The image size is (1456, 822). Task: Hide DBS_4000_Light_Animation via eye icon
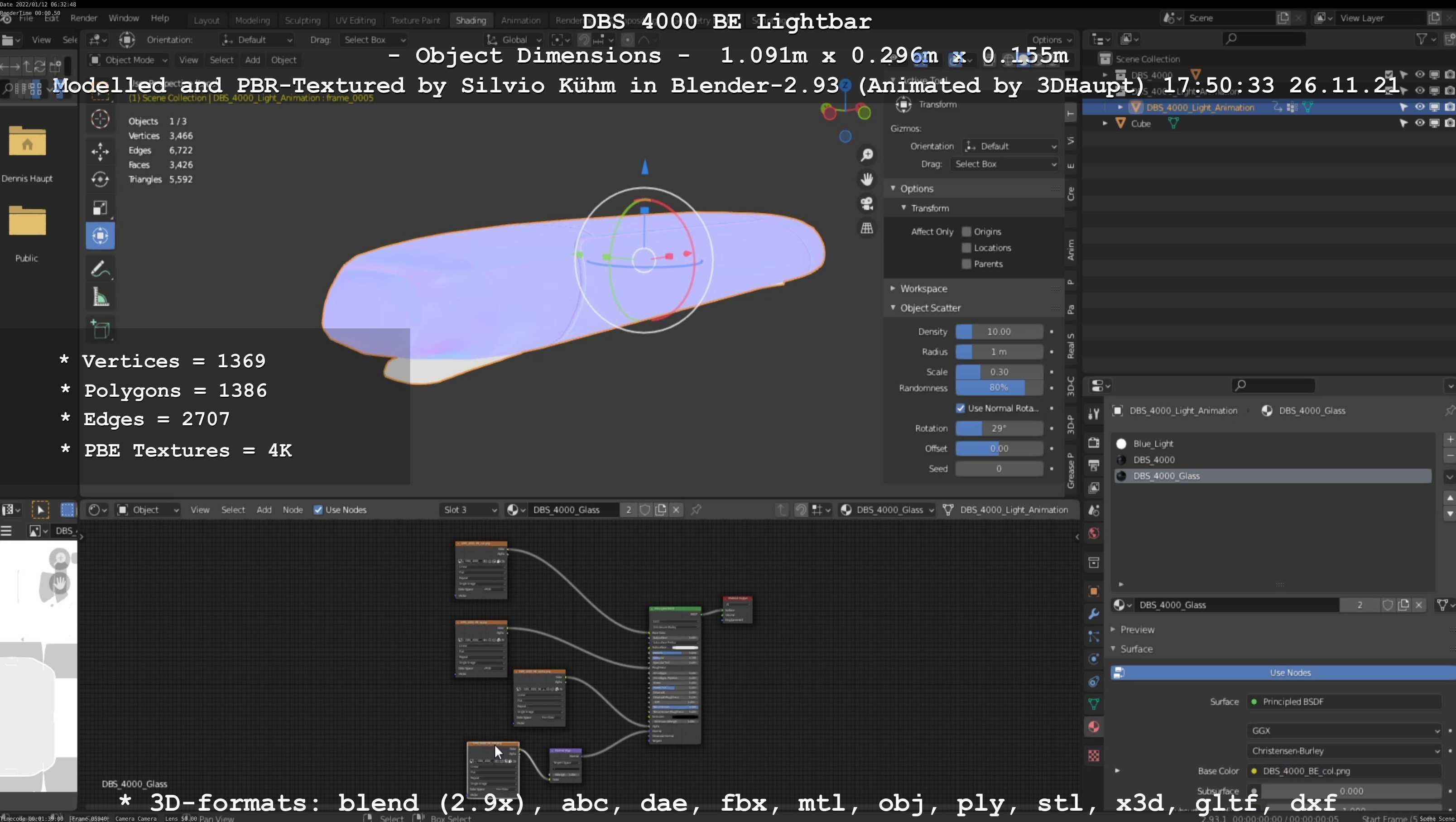coord(1419,107)
